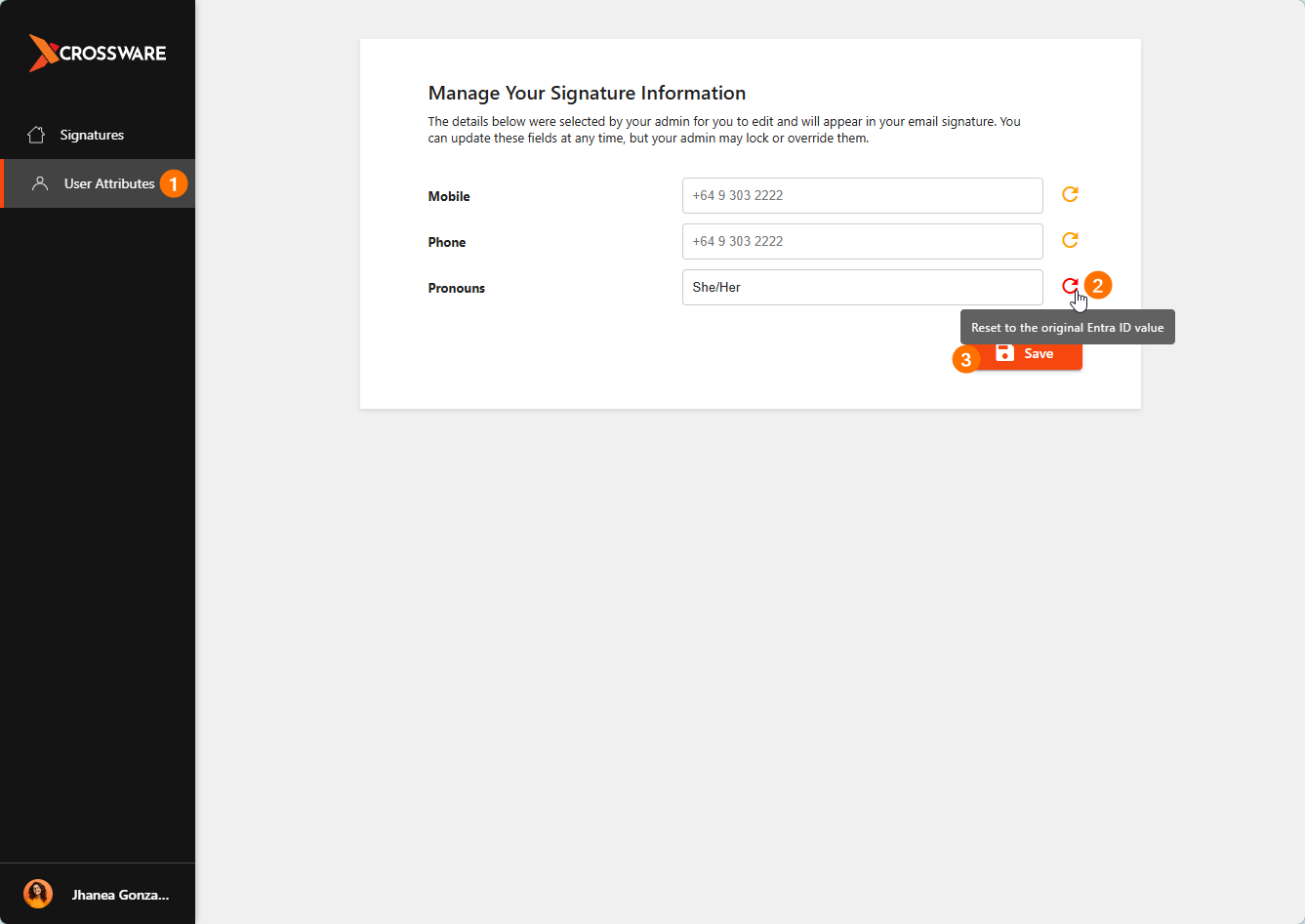This screenshot has width=1305, height=924.
Task: Reset Pronouns to original Entra ID value
Action: pyautogui.click(x=1070, y=286)
